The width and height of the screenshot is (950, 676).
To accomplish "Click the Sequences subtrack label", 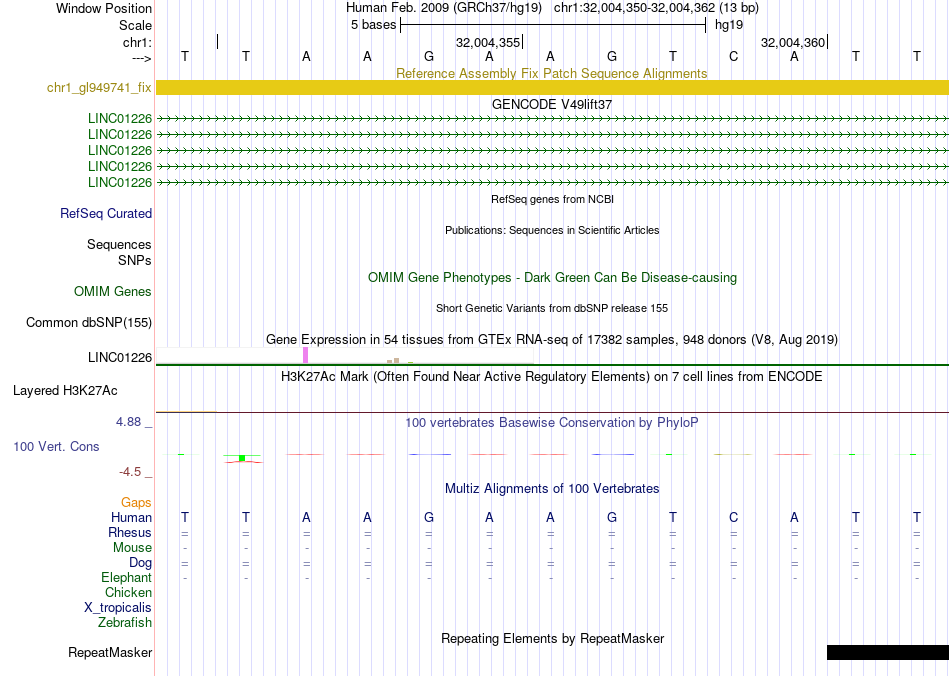I will coord(119,245).
